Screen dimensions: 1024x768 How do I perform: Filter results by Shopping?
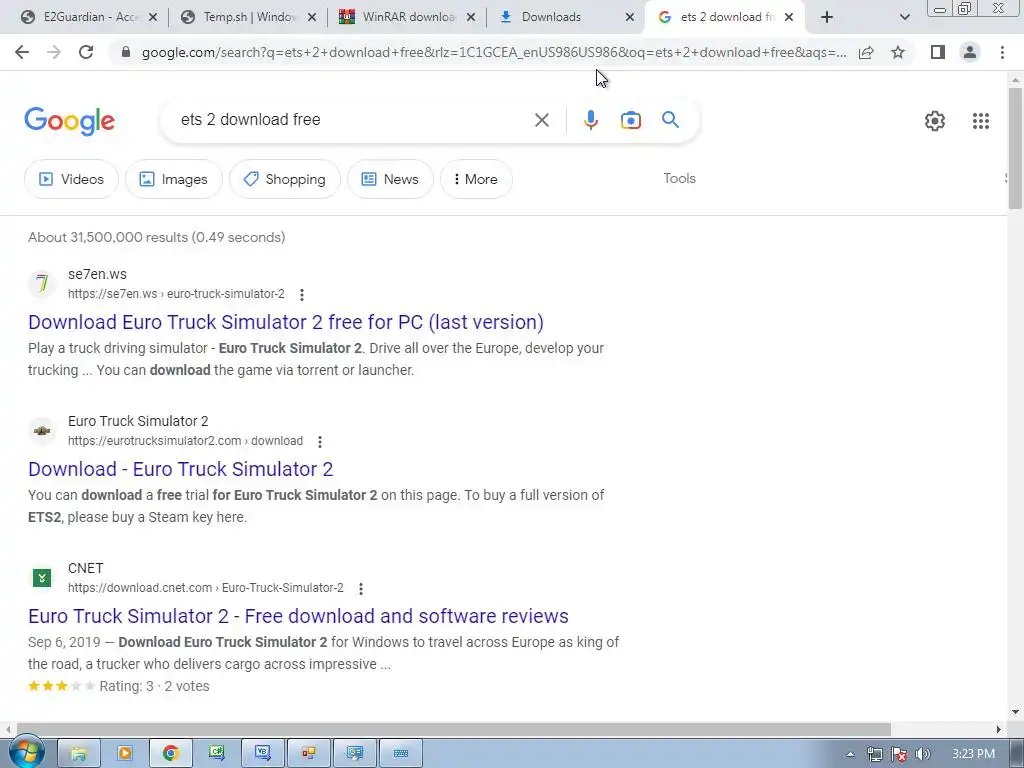coord(285,179)
